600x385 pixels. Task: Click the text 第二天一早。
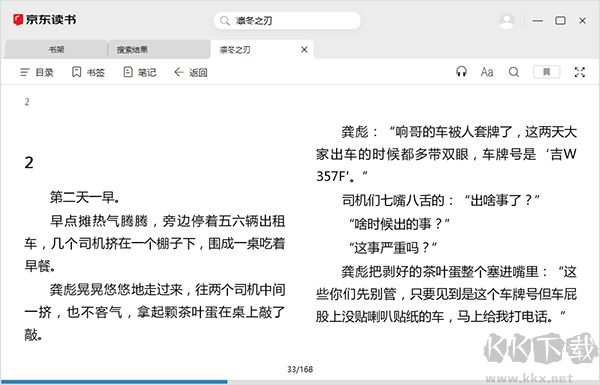(86, 198)
